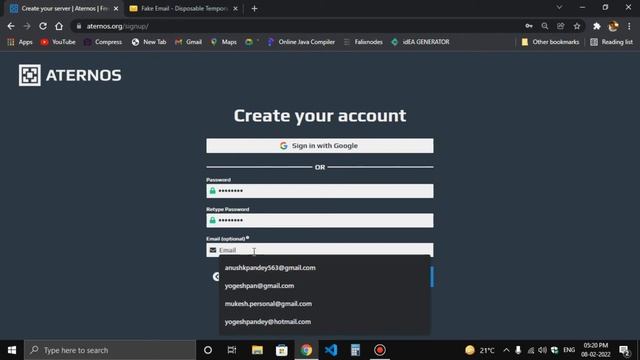The width and height of the screenshot is (640, 360).
Task: Open File Explorer from taskbar
Action: (x=257, y=350)
